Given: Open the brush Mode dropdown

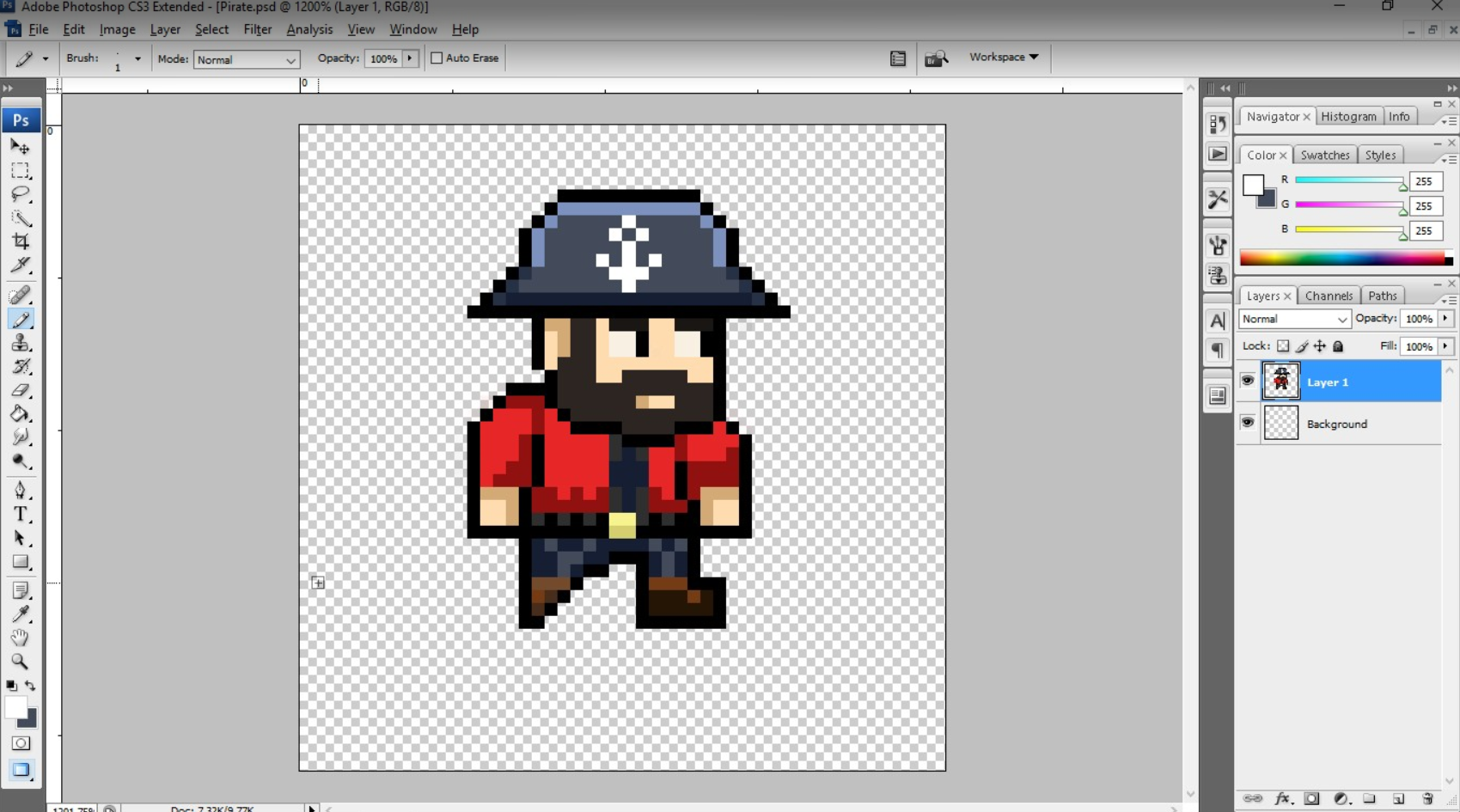Looking at the screenshot, I should point(246,59).
